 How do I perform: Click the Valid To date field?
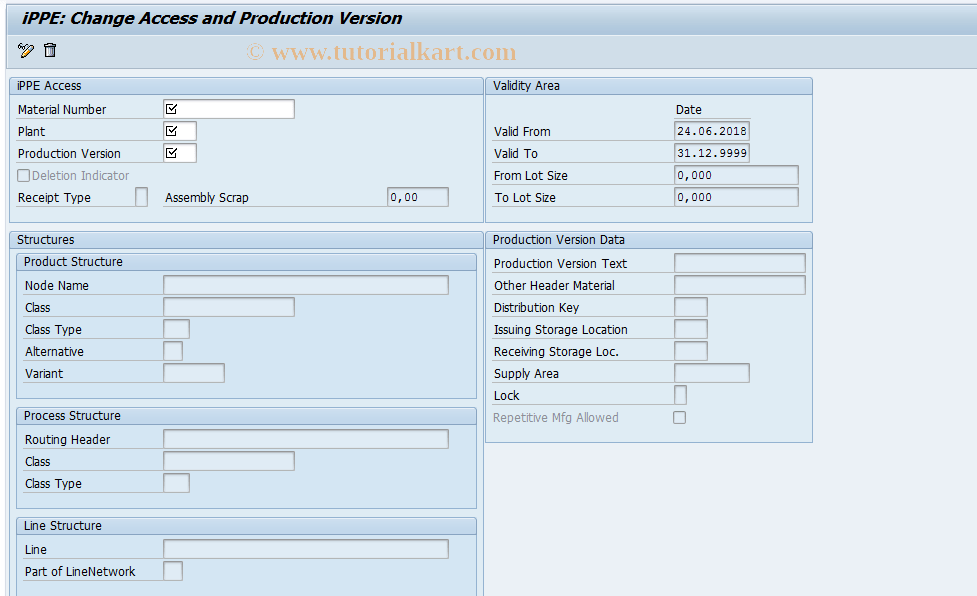click(710, 152)
